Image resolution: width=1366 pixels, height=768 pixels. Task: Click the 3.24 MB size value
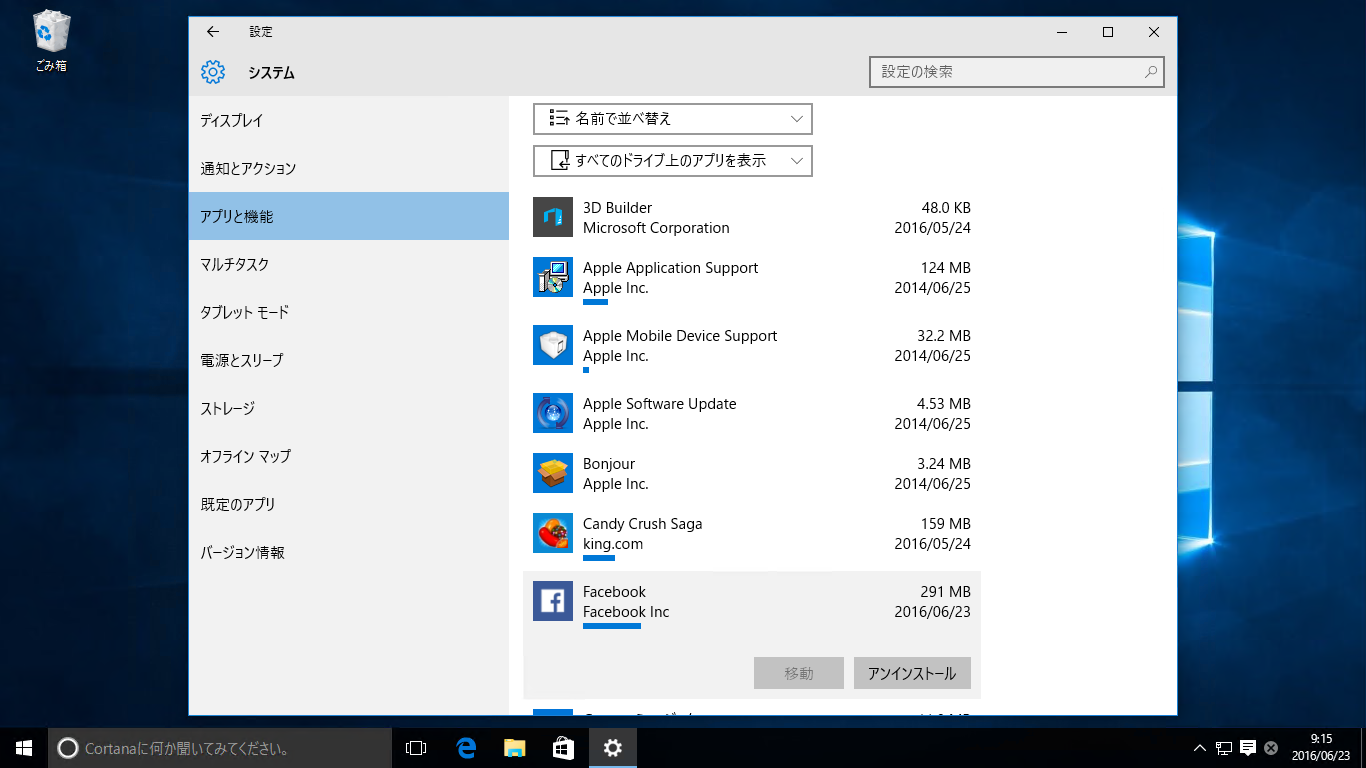(943, 464)
